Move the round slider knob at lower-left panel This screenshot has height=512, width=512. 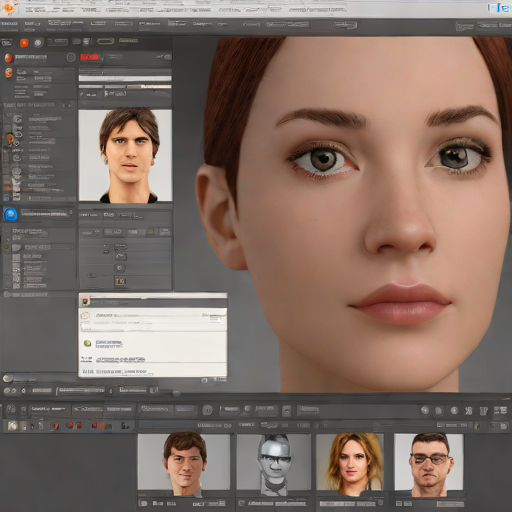[x=8, y=378]
